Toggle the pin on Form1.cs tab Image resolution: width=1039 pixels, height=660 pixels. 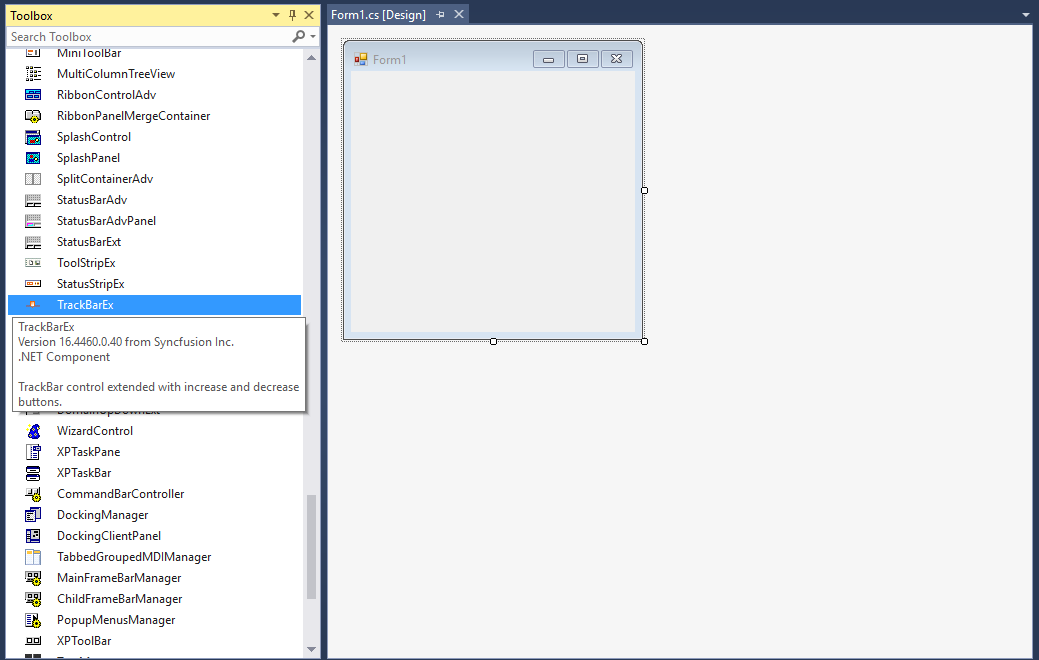[439, 14]
